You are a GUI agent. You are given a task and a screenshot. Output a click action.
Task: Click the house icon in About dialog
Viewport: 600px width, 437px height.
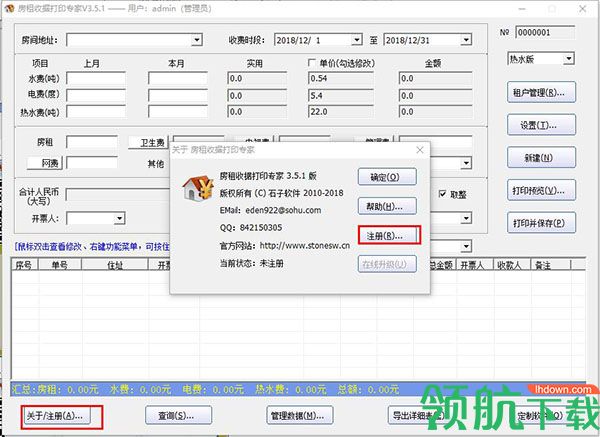(198, 188)
